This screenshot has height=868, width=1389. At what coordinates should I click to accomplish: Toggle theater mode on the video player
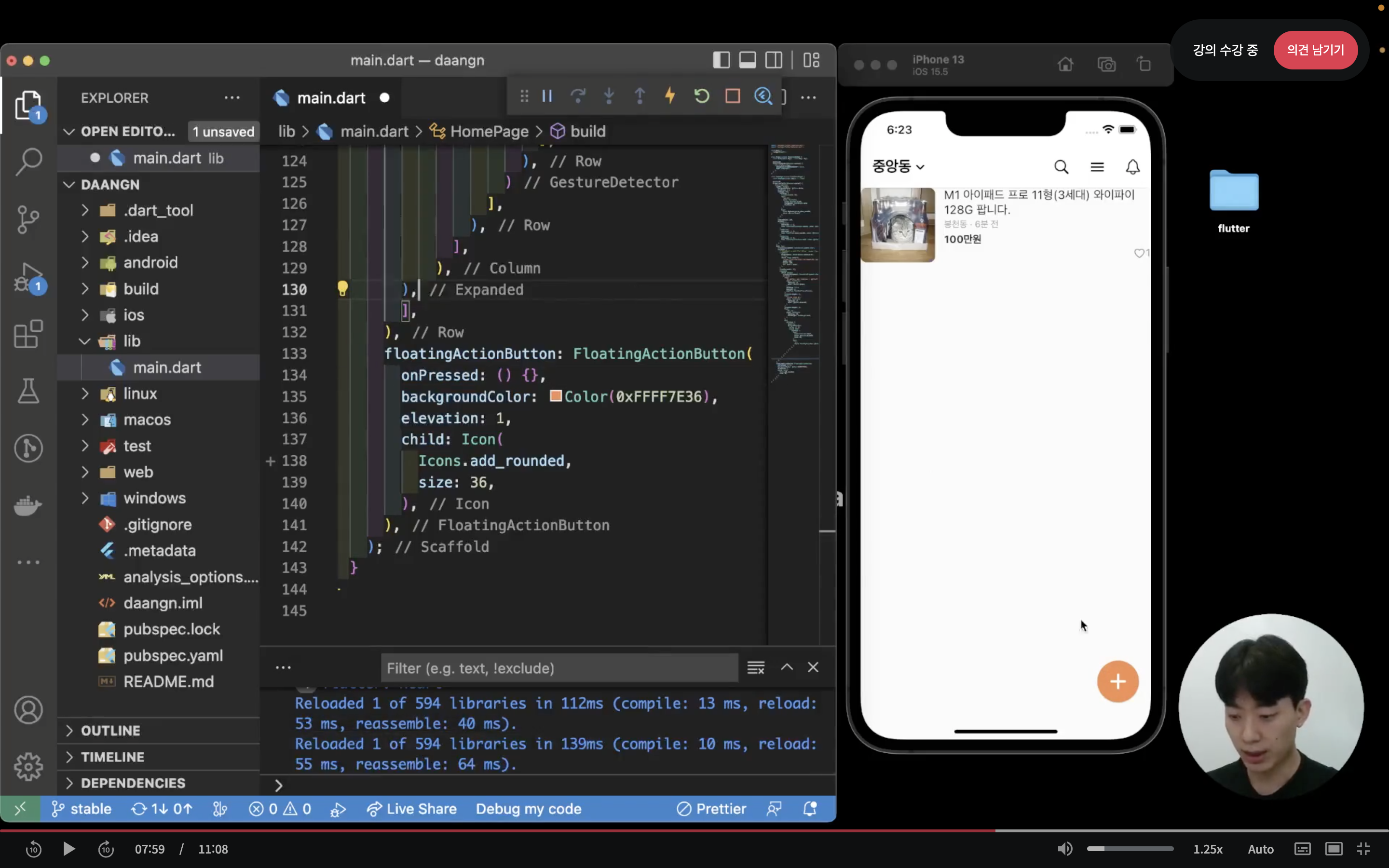1334,849
